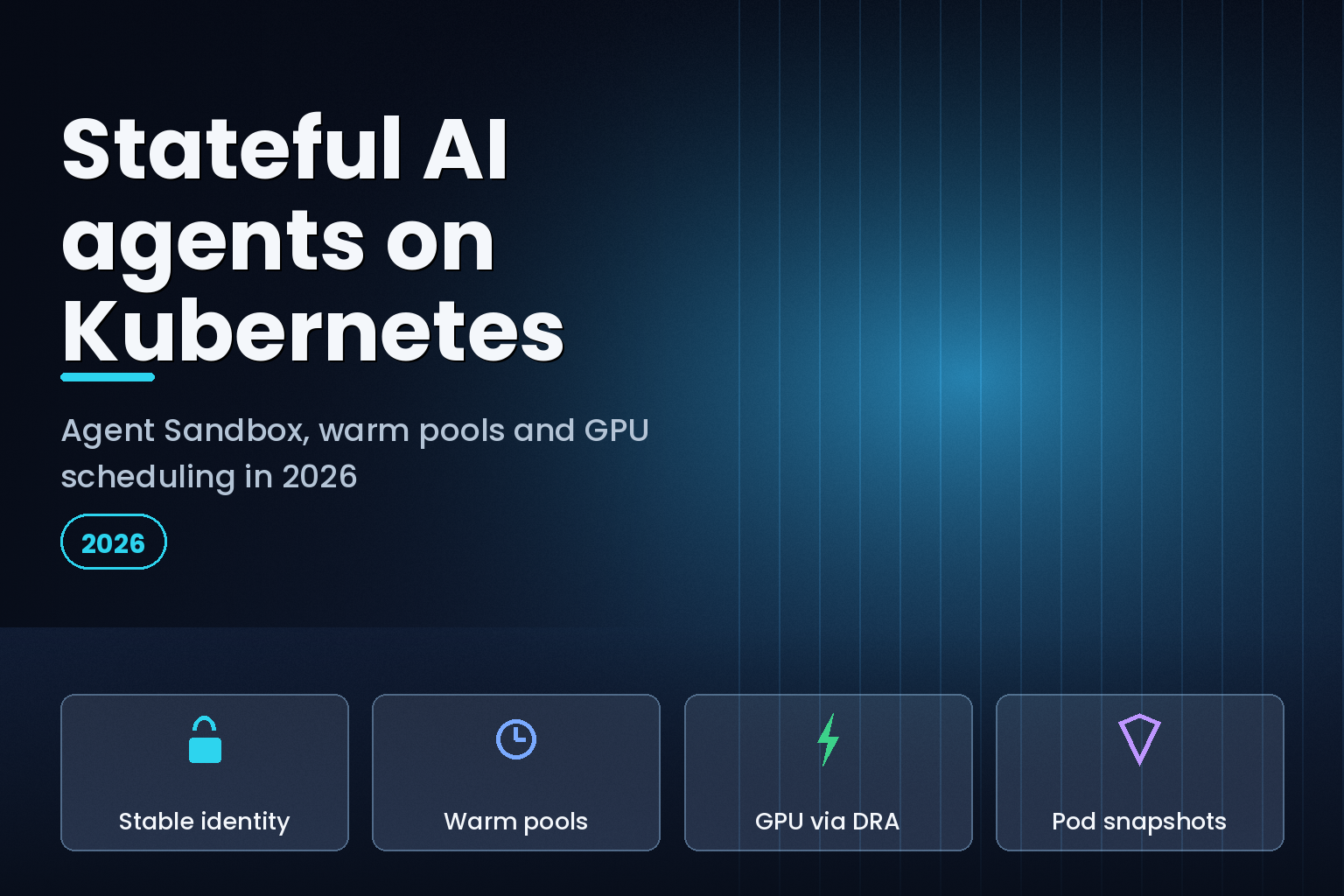Click the 'GPU via DRA' card label
The width and height of the screenshot is (1344, 896).
[x=827, y=822]
